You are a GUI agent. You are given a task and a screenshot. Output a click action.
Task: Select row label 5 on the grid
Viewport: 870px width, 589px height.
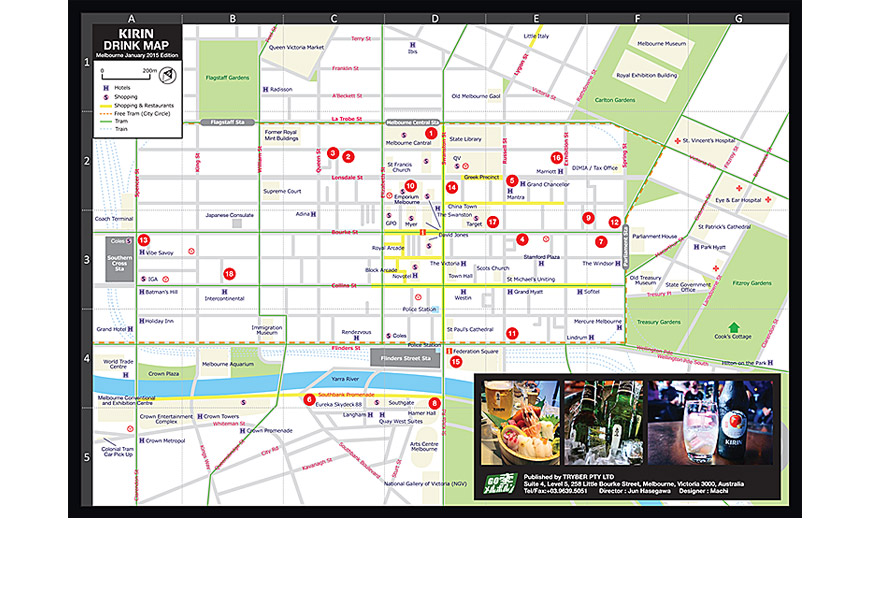pos(87,458)
